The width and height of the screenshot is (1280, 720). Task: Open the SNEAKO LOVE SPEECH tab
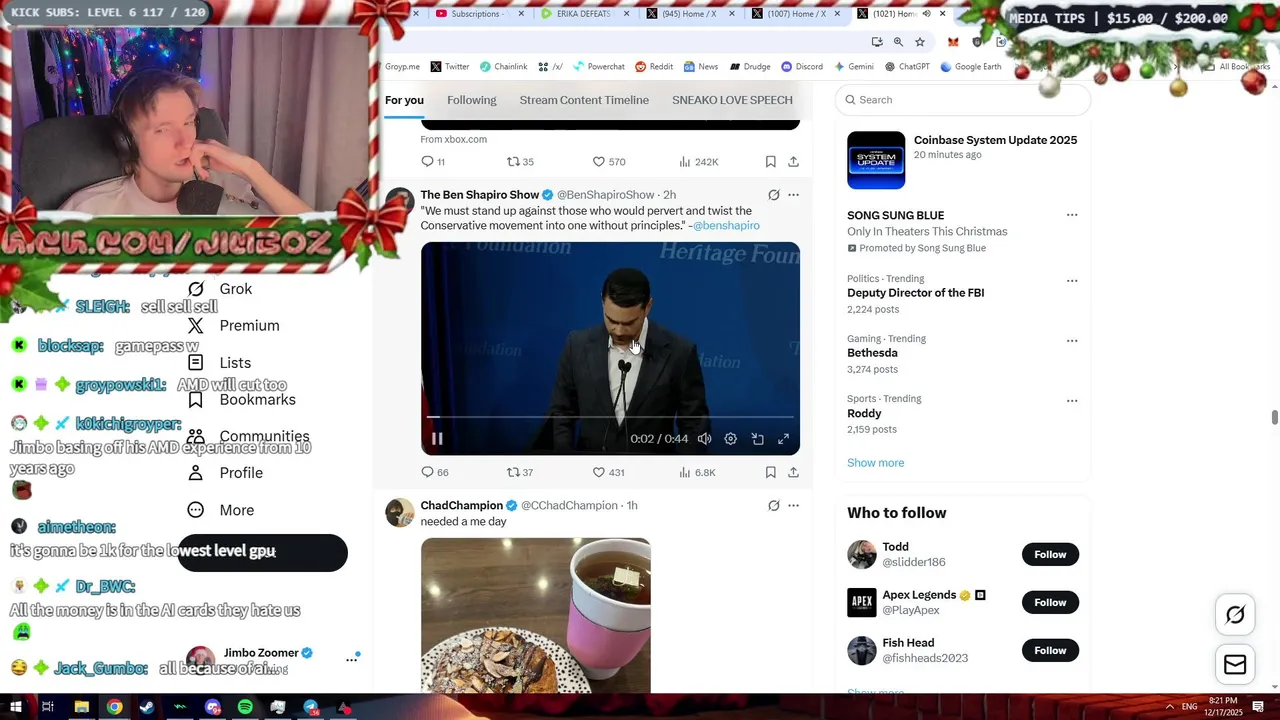click(x=732, y=100)
